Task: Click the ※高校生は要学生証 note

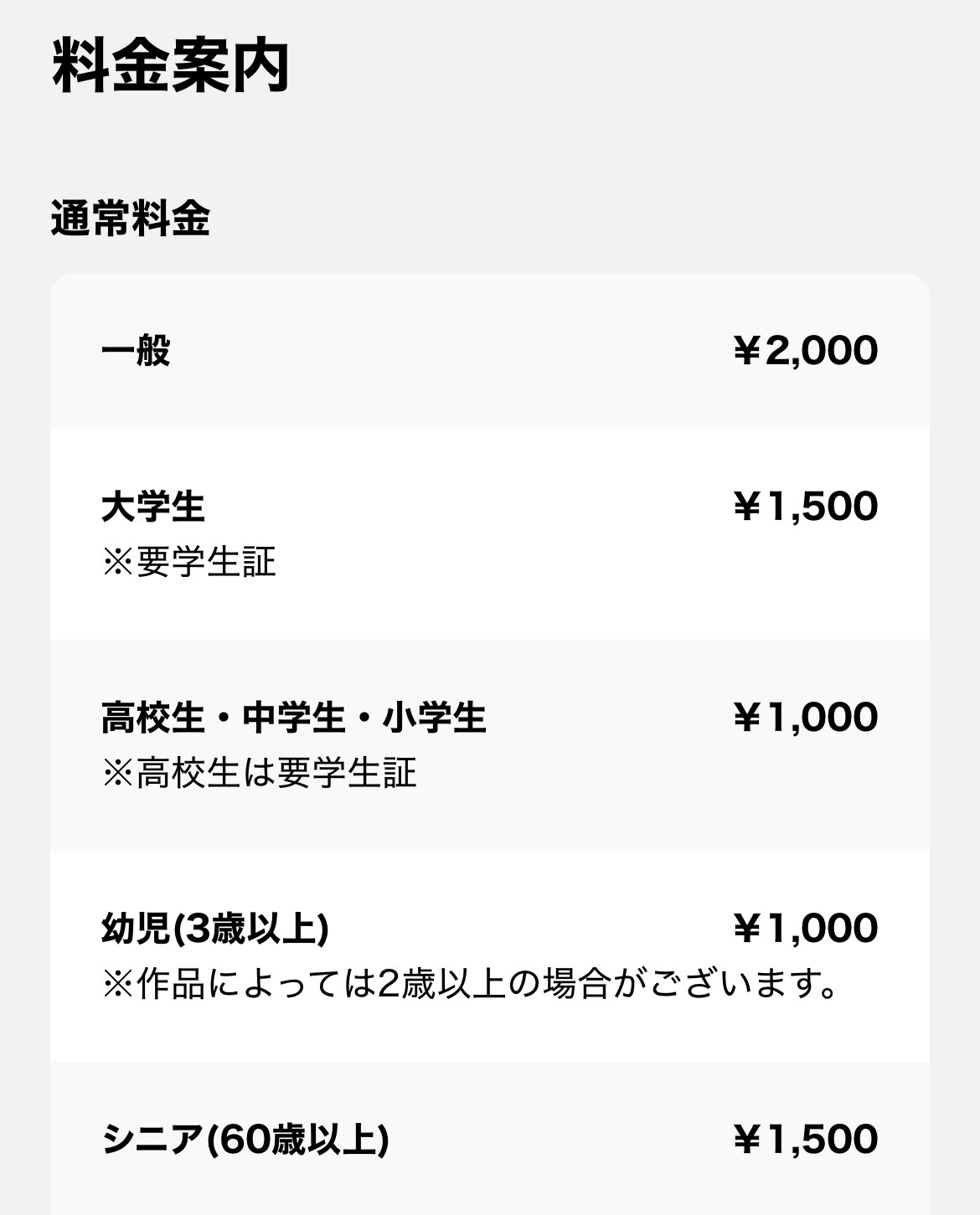Action: pos(259,773)
